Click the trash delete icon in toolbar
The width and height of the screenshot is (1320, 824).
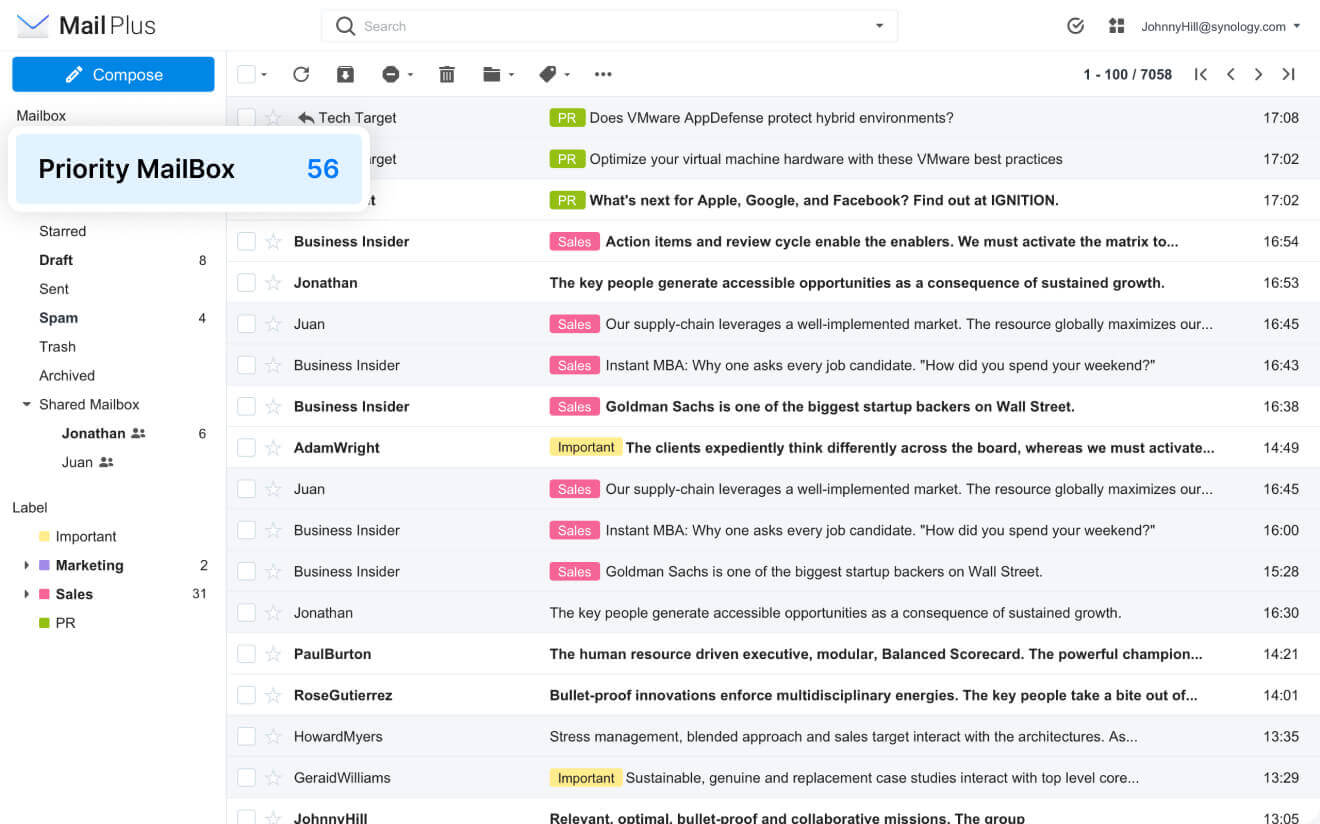[x=447, y=74]
